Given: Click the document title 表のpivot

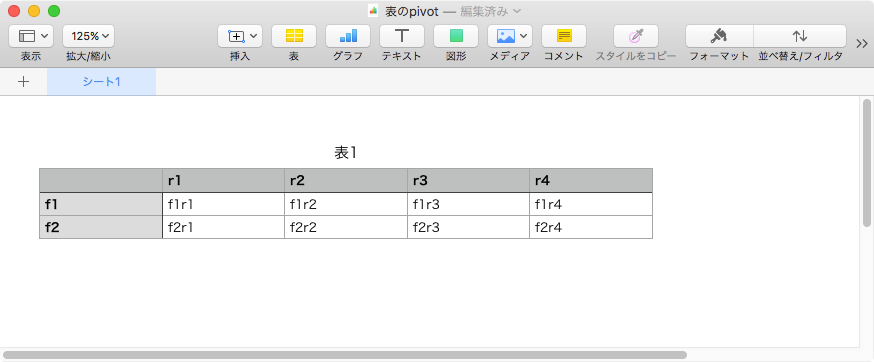Looking at the screenshot, I should pyautogui.click(x=412, y=11).
